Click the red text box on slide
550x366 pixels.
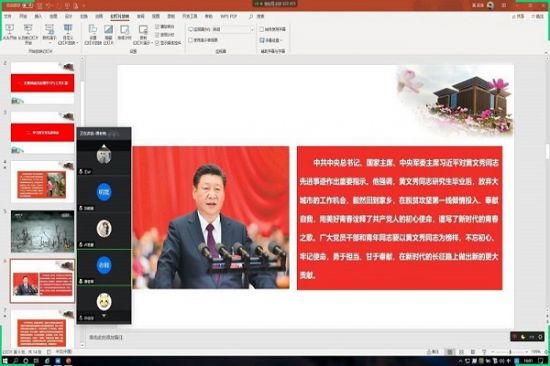400,218
